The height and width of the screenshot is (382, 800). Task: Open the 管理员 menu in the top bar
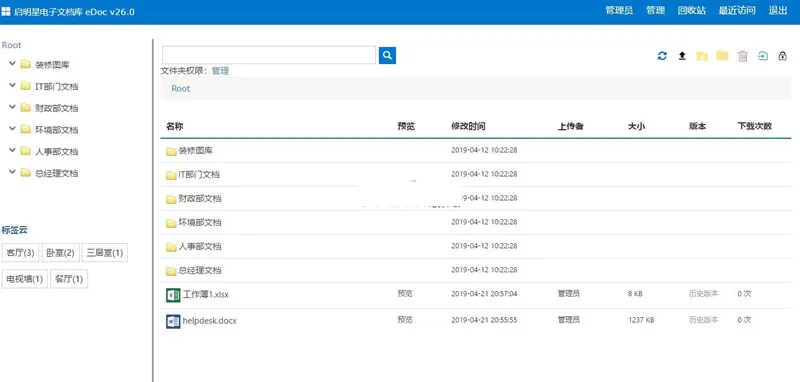coord(619,11)
